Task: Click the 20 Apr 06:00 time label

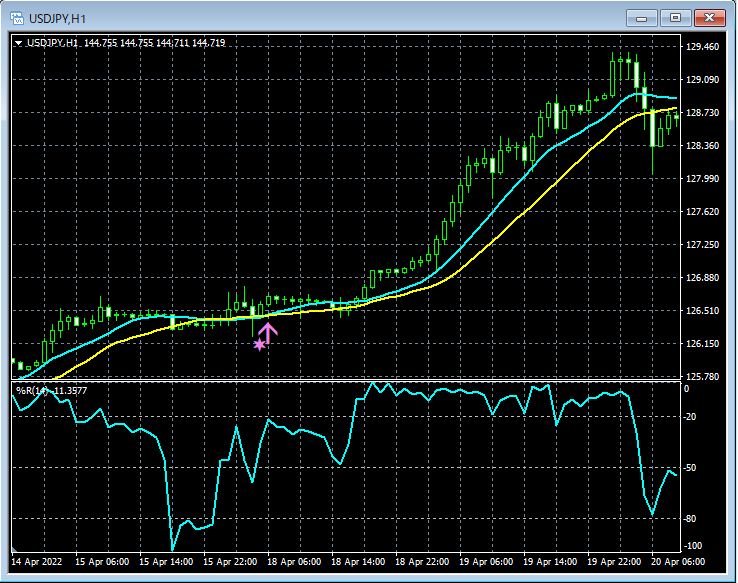Action: (x=678, y=562)
